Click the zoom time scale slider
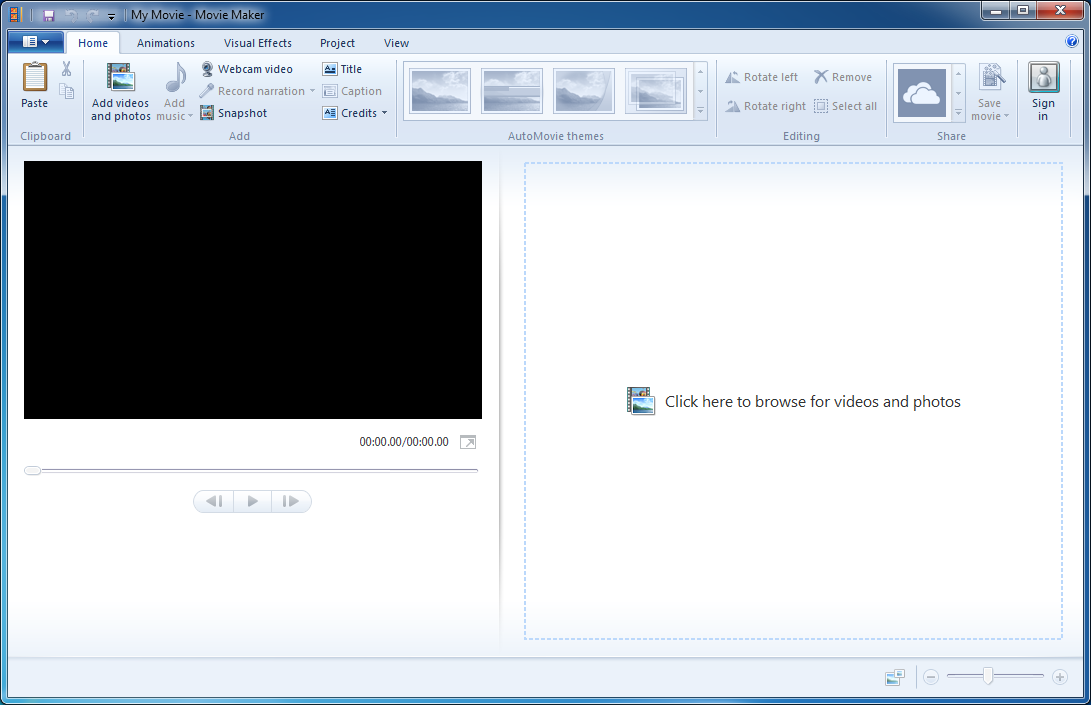 [988, 676]
